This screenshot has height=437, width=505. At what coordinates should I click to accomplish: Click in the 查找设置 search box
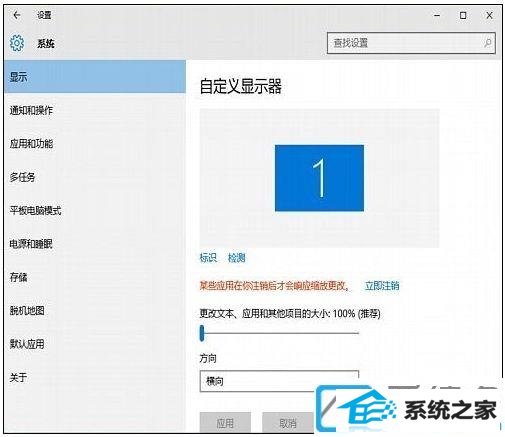411,43
